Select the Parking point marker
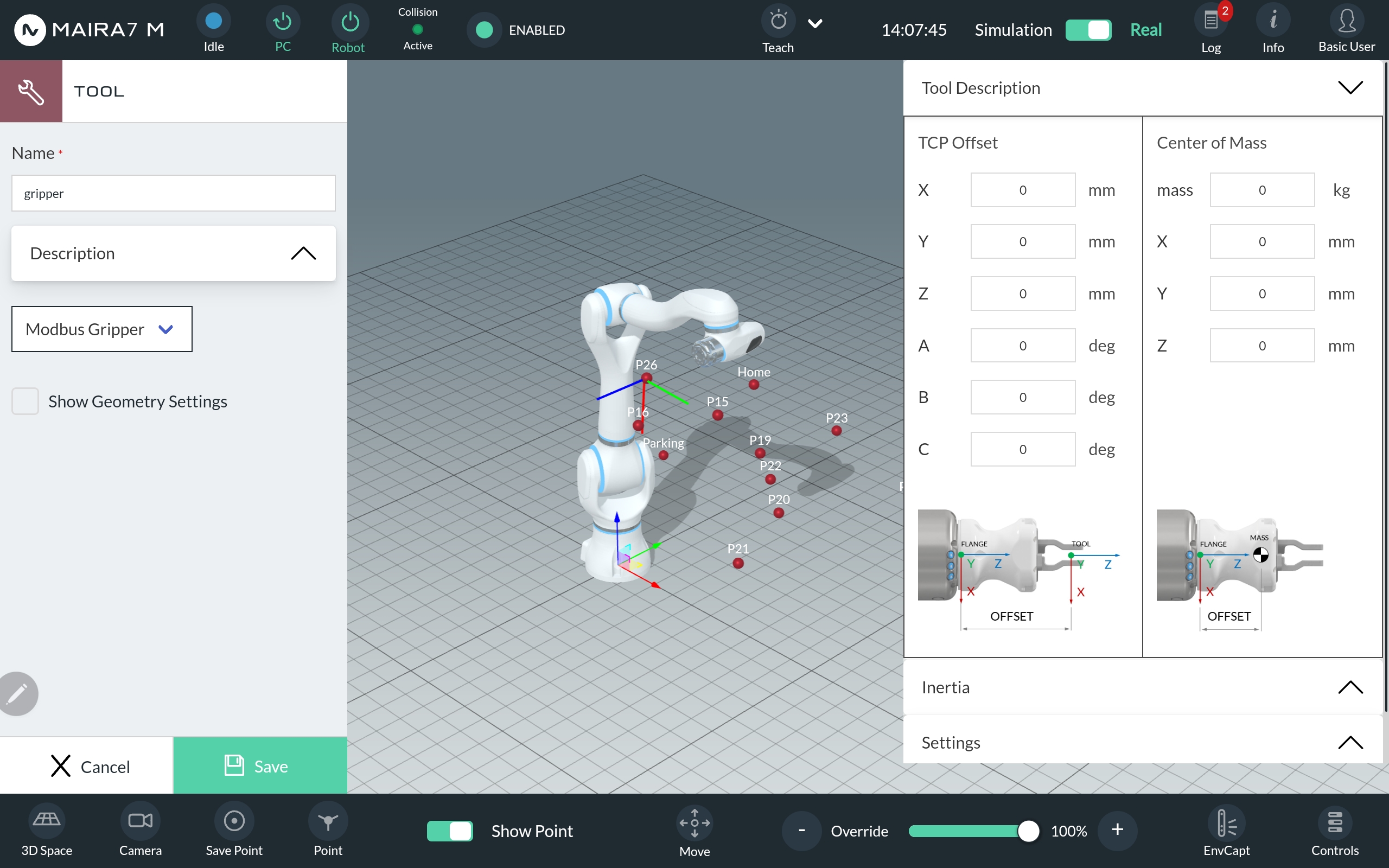 (664, 455)
